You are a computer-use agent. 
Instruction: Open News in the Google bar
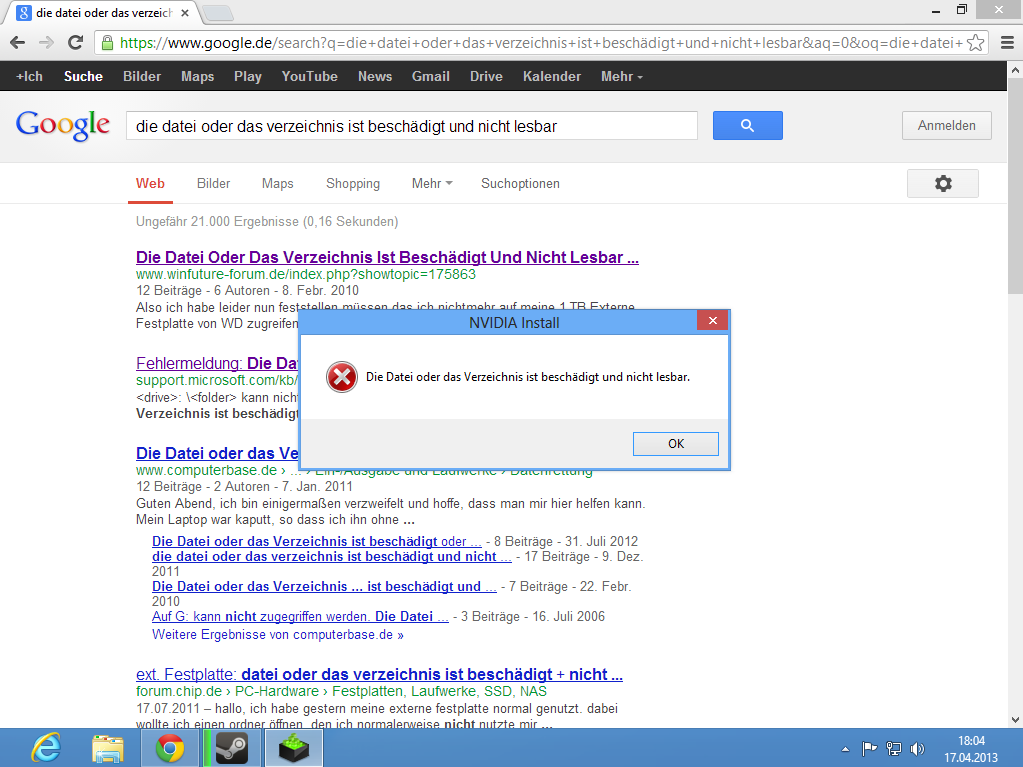click(374, 76)
